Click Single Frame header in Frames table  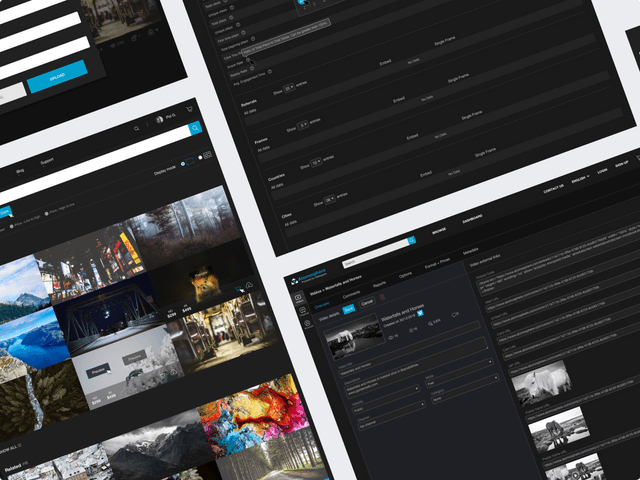click(x=458, y=78)
